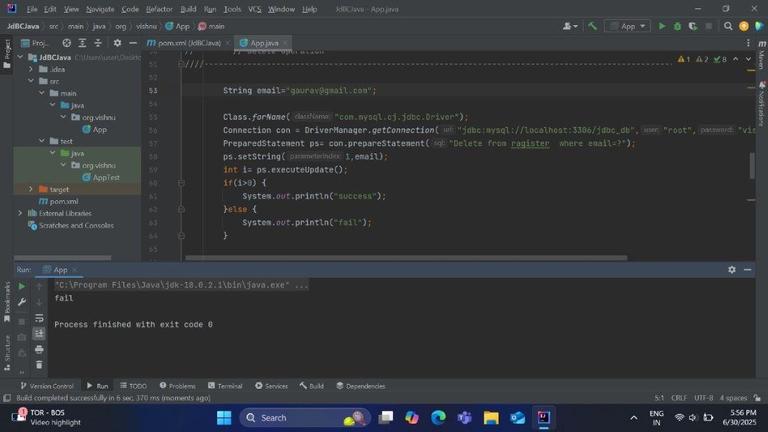Open Problems tool window
The width and height of the screenshot is (768, 432).
coord(178,386)
